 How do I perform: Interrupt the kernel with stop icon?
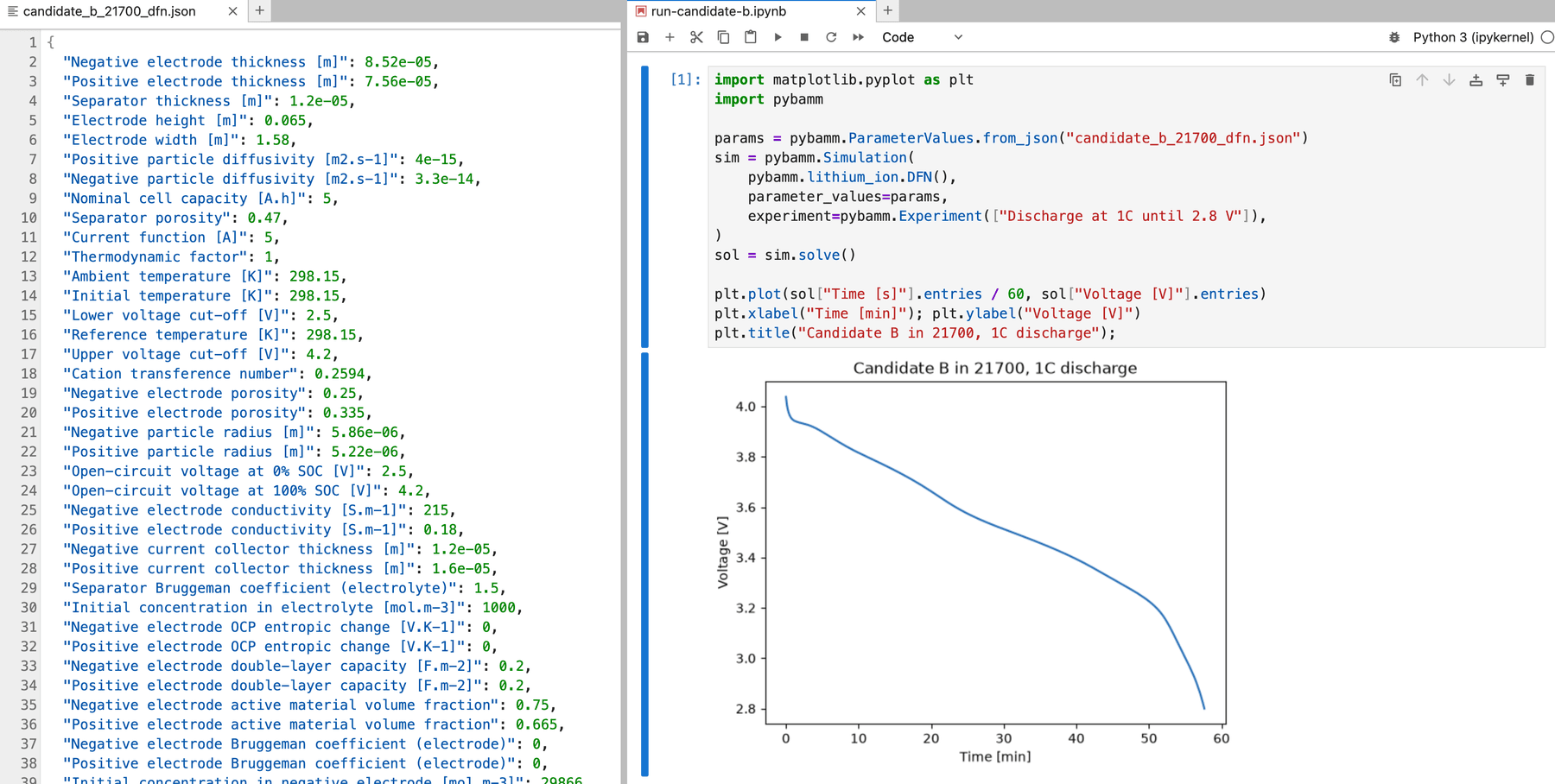click(x=804, y=37)
